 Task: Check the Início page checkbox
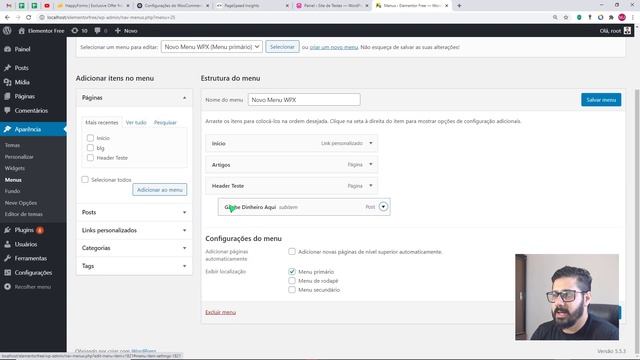[x=90, y=138]
